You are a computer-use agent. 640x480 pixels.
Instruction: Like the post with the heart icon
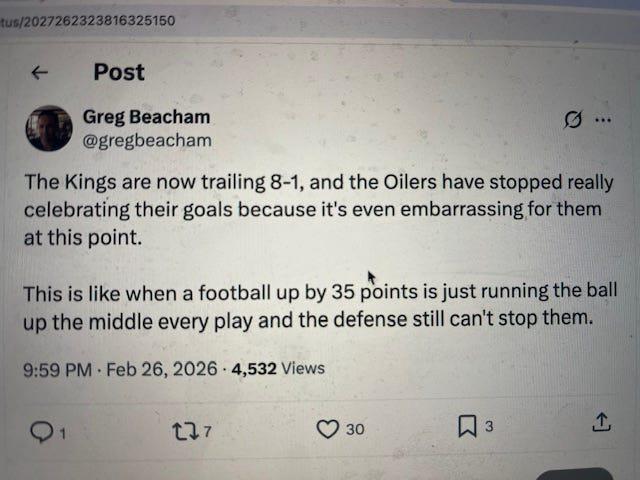click(327, 429)
